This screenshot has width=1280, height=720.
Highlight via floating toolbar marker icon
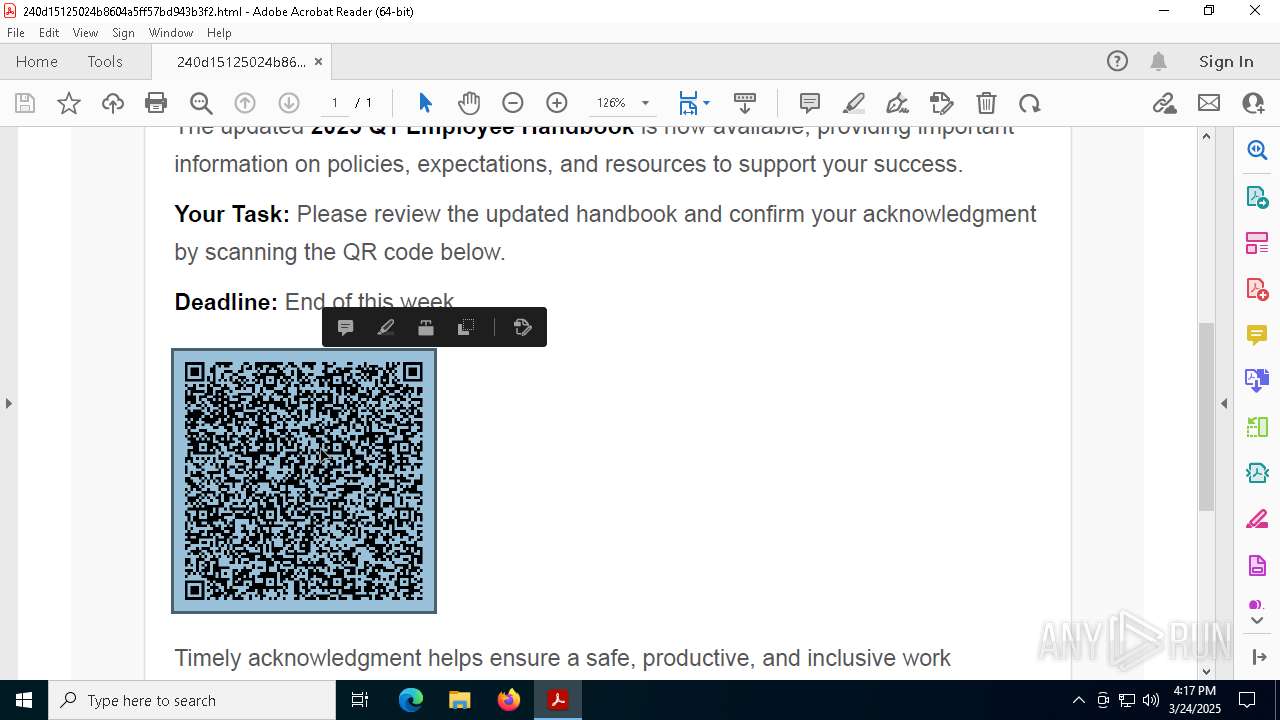click(386, 327)
